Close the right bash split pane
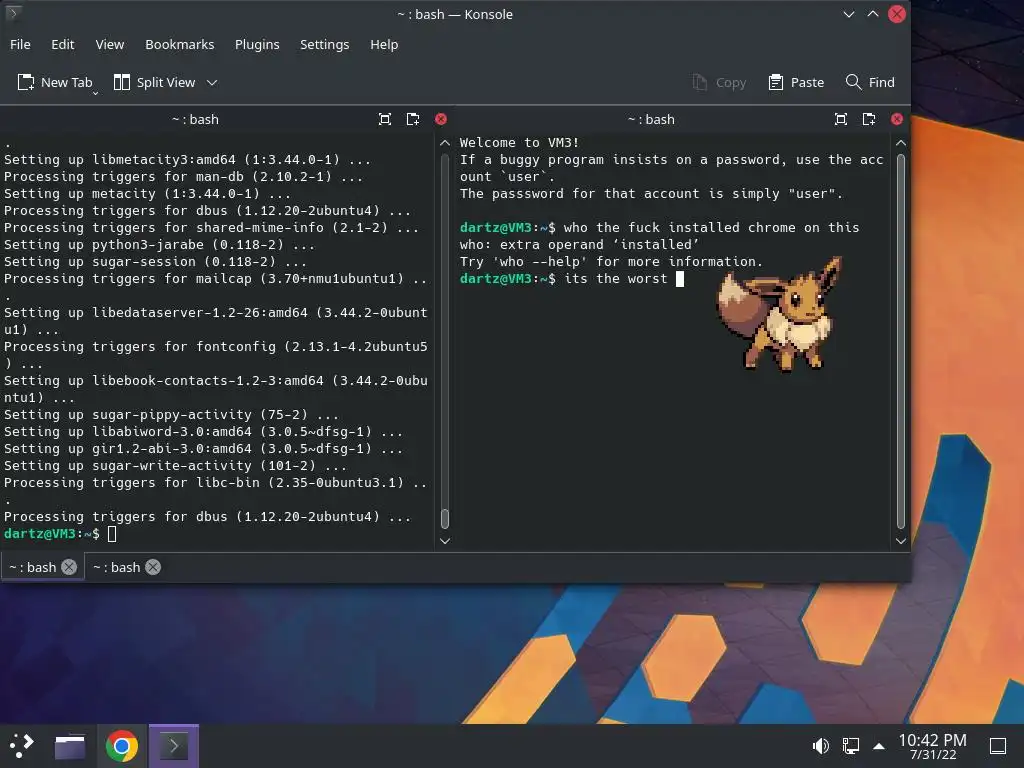Image resolution: width=1024 pixels, height=768 pixels. point(897,119)
